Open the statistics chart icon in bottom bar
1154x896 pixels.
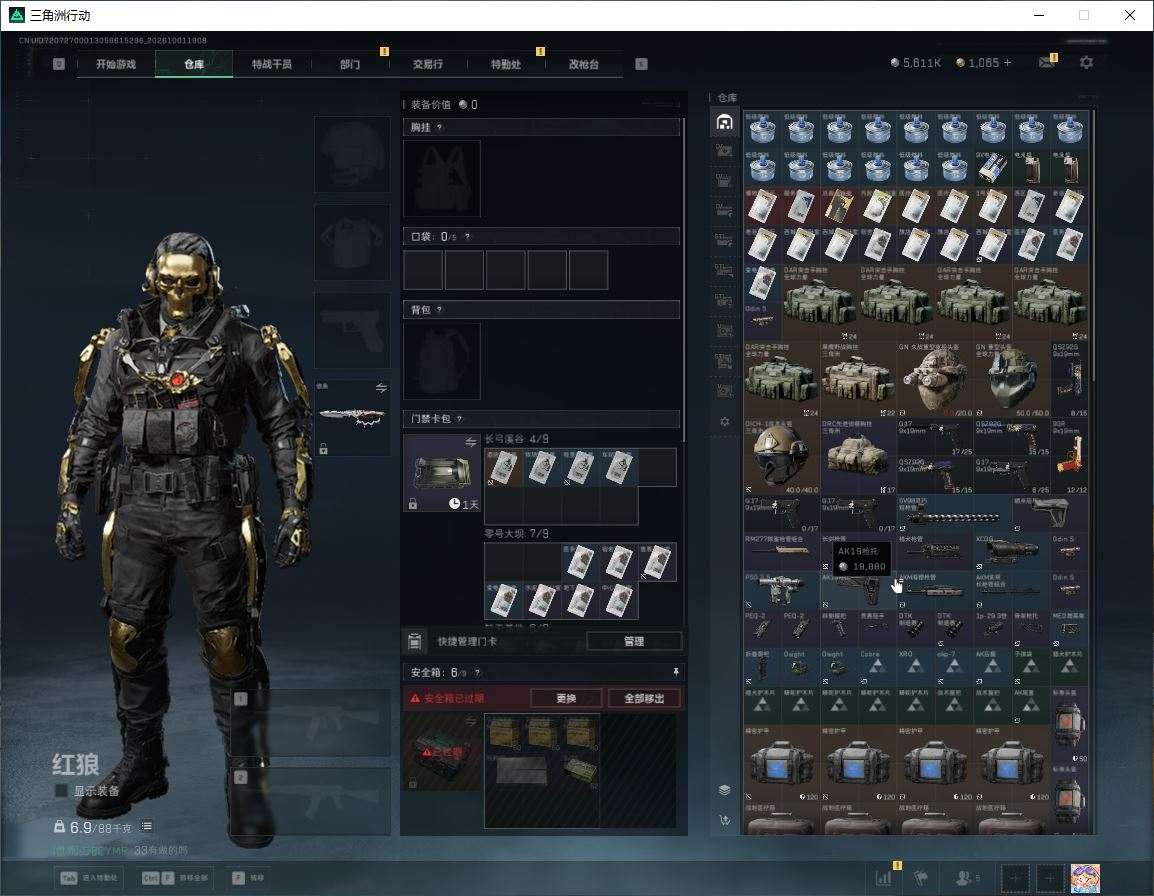click(x=883, y=877)
